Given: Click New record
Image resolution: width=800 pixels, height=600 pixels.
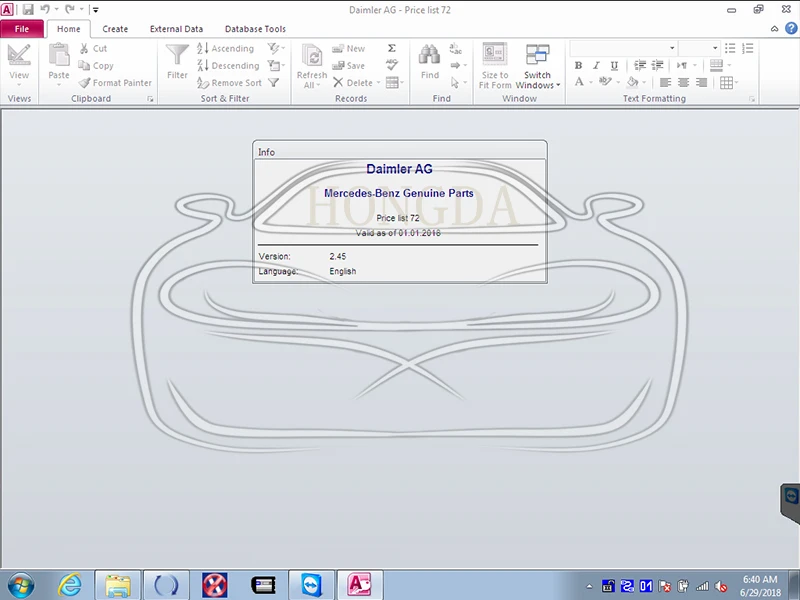Looking at the screenshot, I should [348, 48].
